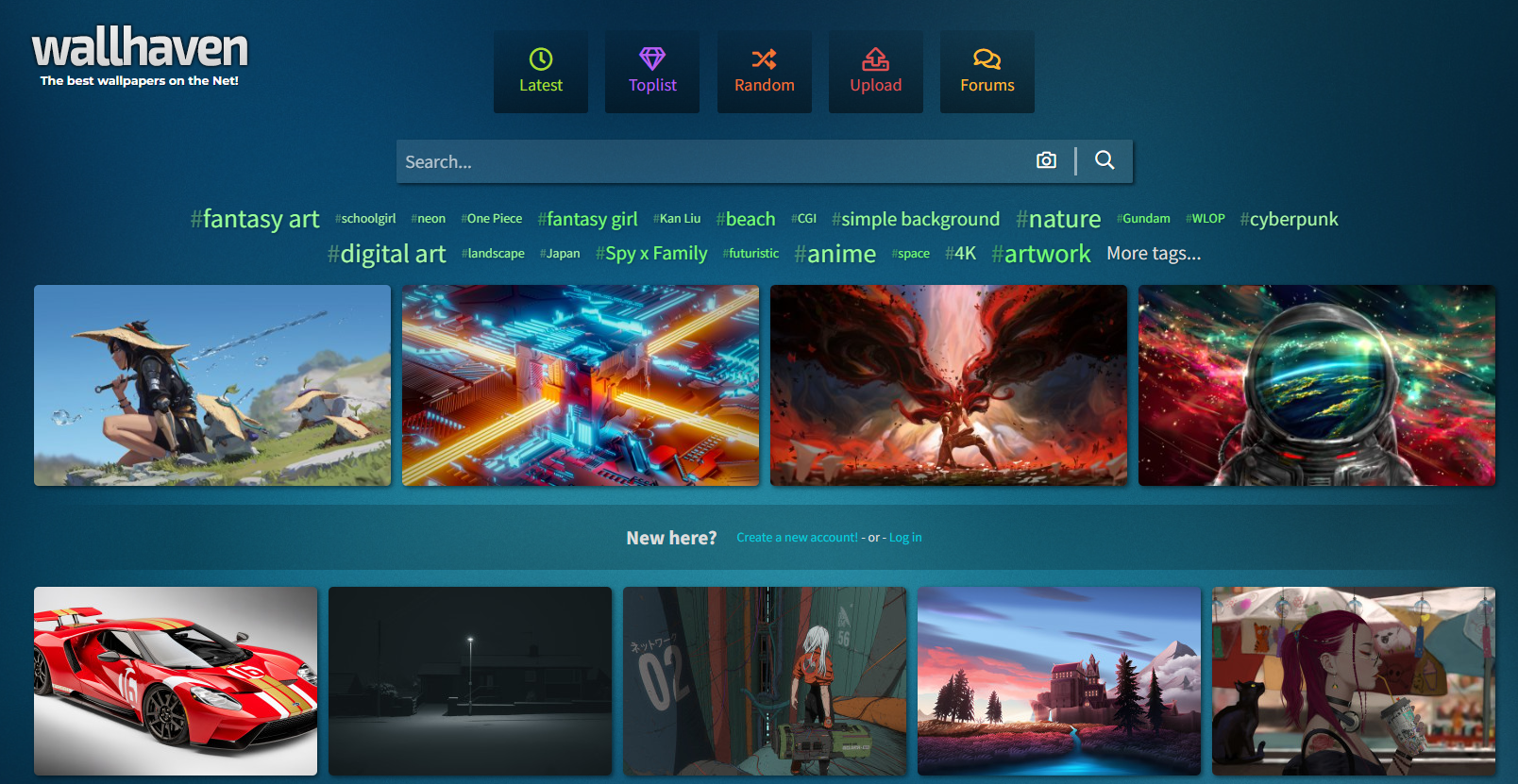The image size is (1518, 784).
Task: Browse the #Gundam tag
Action: coord(1143,219)
